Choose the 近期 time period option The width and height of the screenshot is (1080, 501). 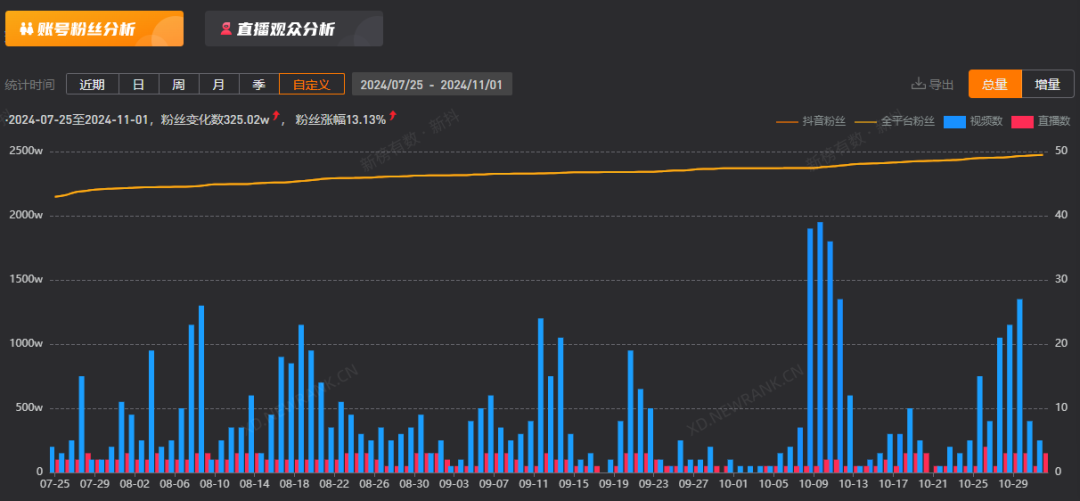coord(92,85)
